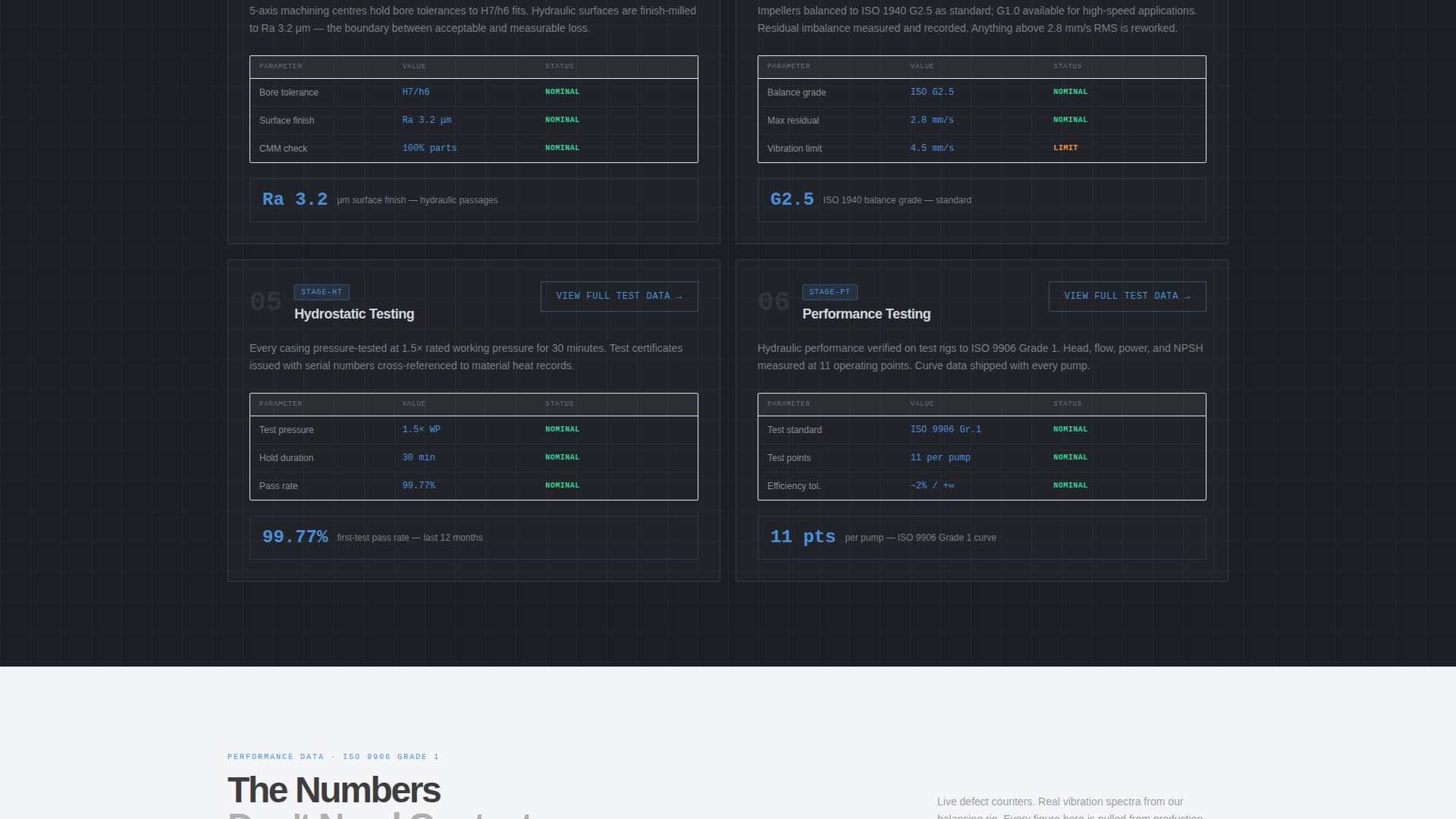Click 'The Numbers' heading

tap(333, 789)
